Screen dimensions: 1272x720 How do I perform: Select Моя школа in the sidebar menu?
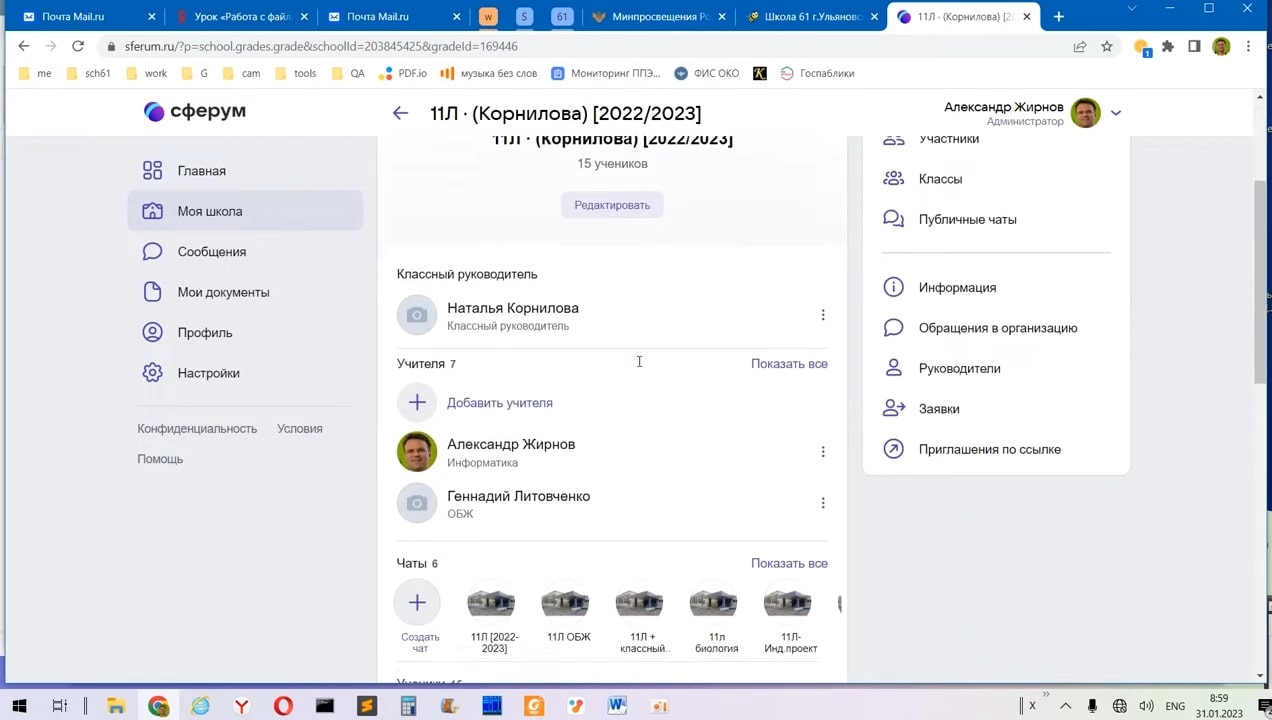point(245,211)
